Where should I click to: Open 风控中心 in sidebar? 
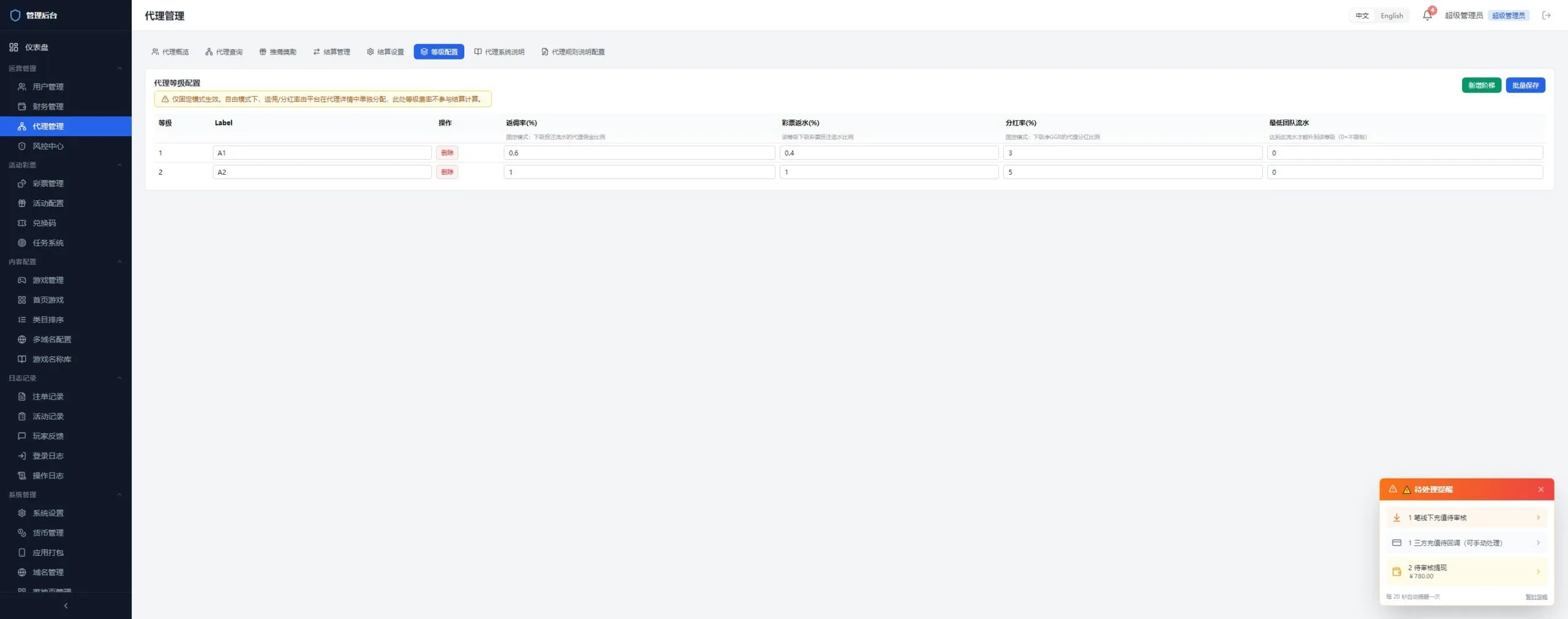coord(66,146)
